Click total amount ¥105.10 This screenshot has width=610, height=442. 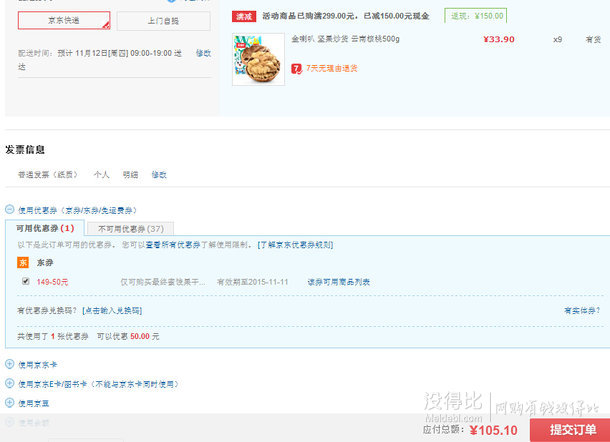pyautogui.click(x=493, y=430)
